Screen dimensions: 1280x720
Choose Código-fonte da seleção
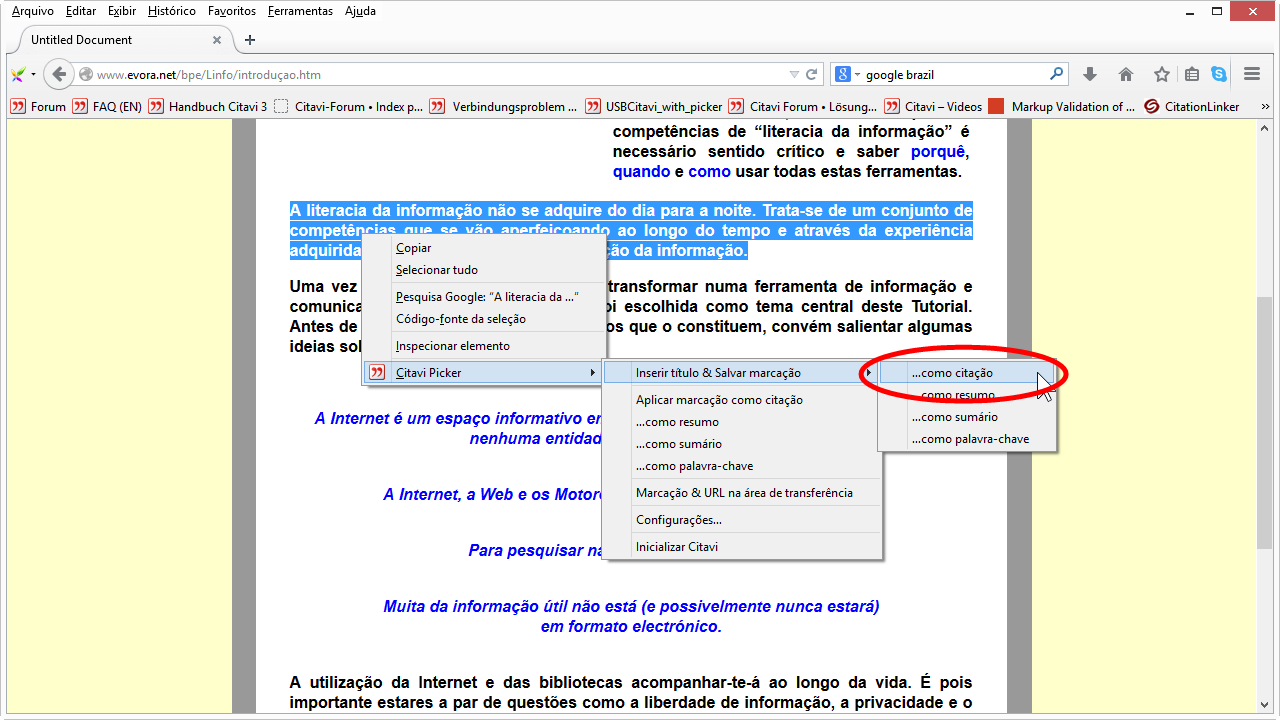pyautogui.click(x=484, y=319)
